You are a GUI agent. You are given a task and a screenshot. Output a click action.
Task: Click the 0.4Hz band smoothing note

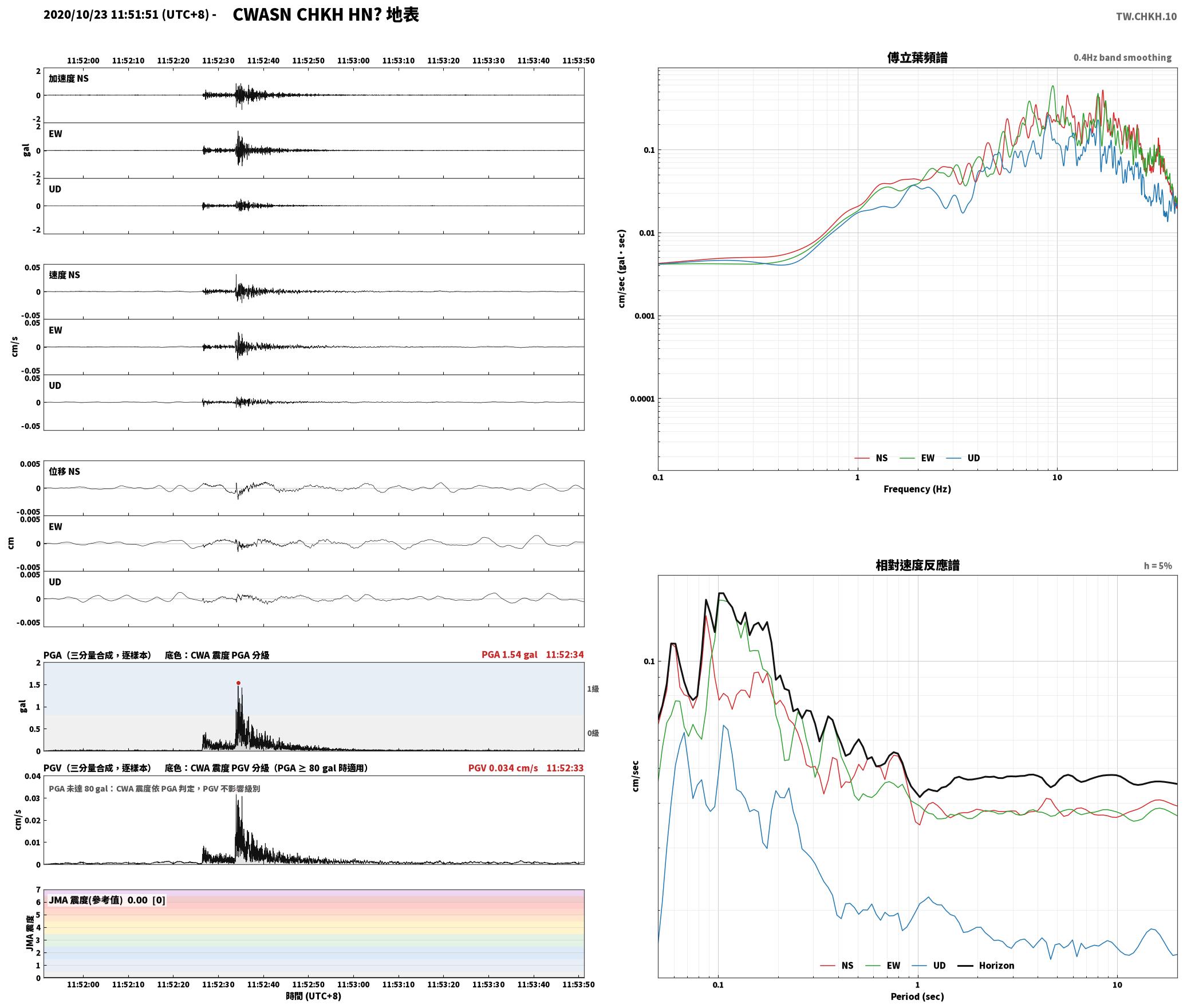coord(1122,58)
